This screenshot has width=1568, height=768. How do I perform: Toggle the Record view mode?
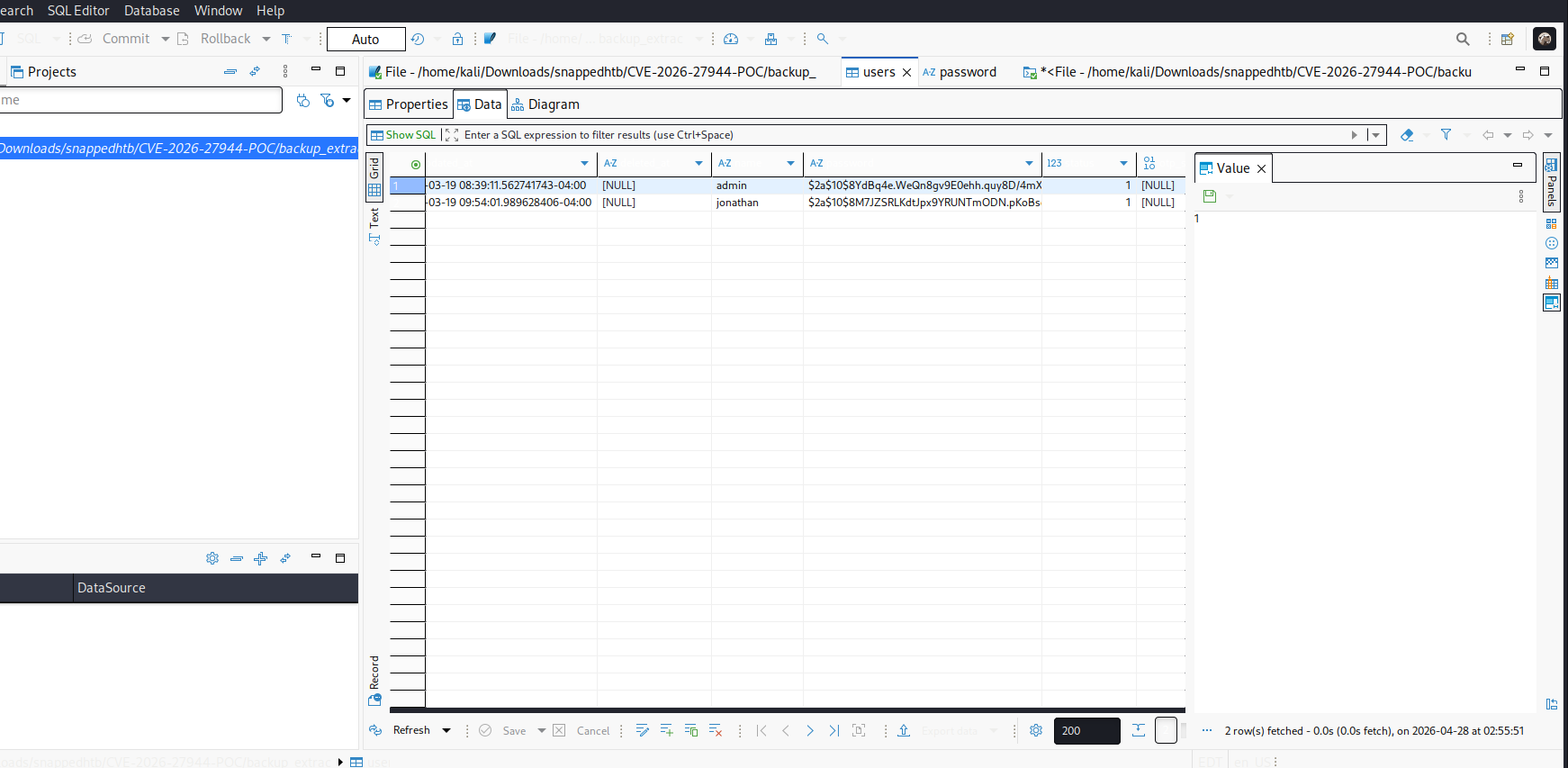[374, 681]
